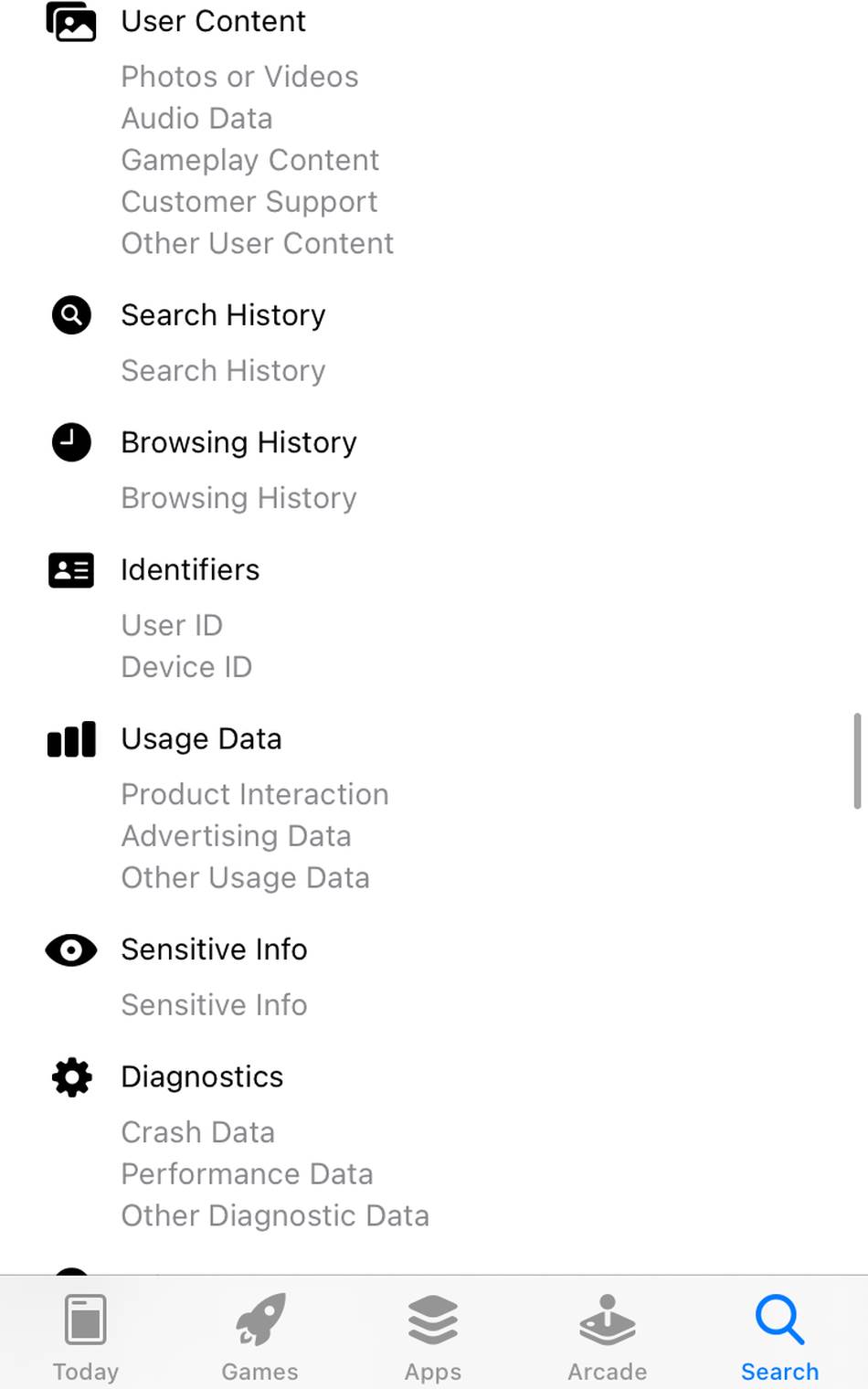This screenshot has width=868, height=1389.
Task: Open the Arcade tab
Action: [607, 1337]
